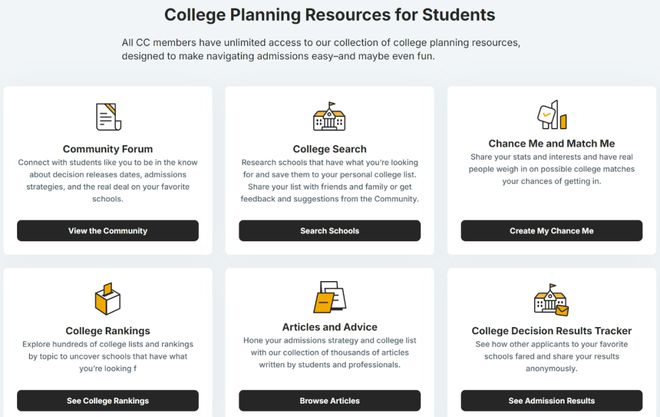Click the College Search school building icon
Screen dimensions: 660x417
coord(330,116)
